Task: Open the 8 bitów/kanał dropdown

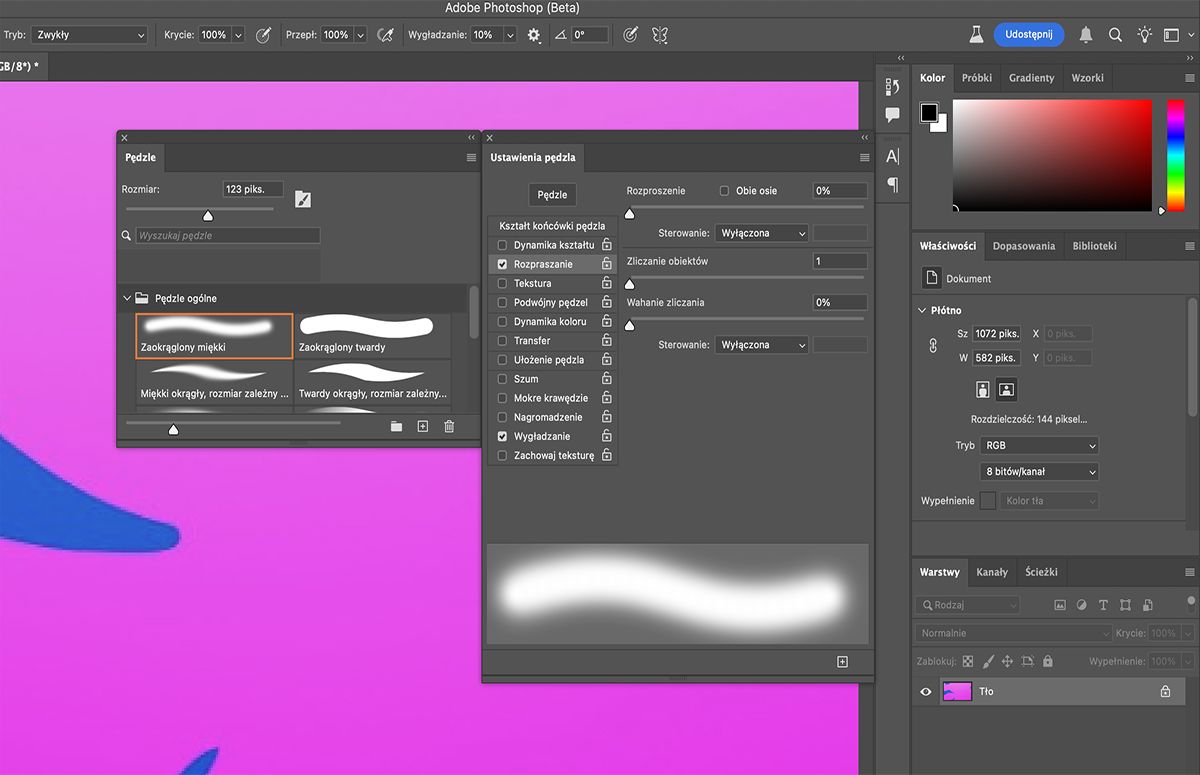Action: 1039,472
